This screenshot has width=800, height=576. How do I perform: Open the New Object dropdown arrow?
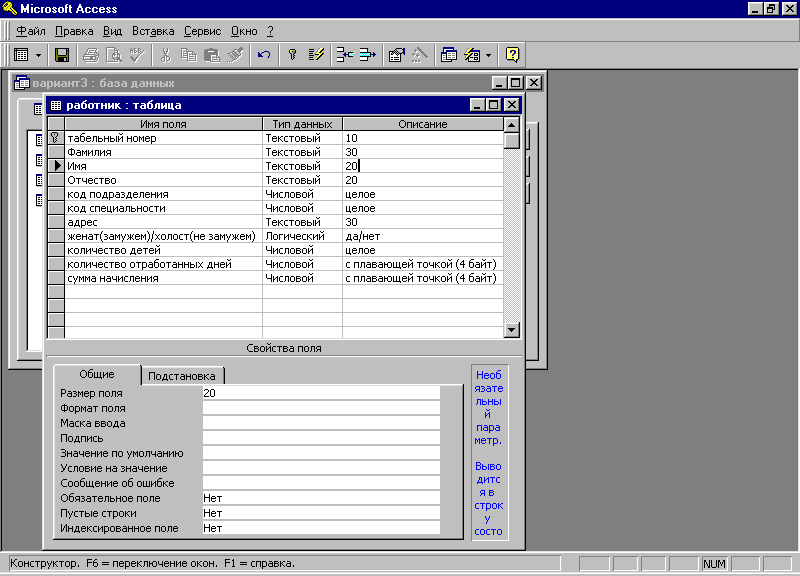[488, 55]
